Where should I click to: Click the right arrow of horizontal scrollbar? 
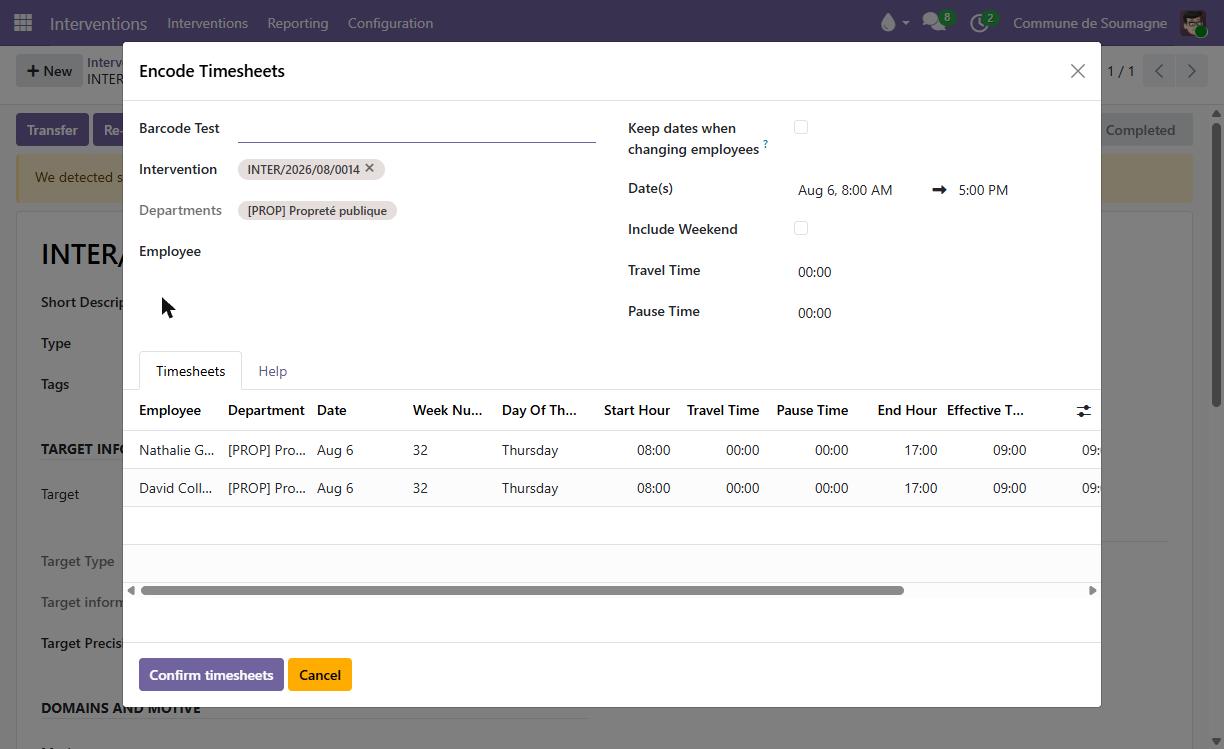point(1092,590)
